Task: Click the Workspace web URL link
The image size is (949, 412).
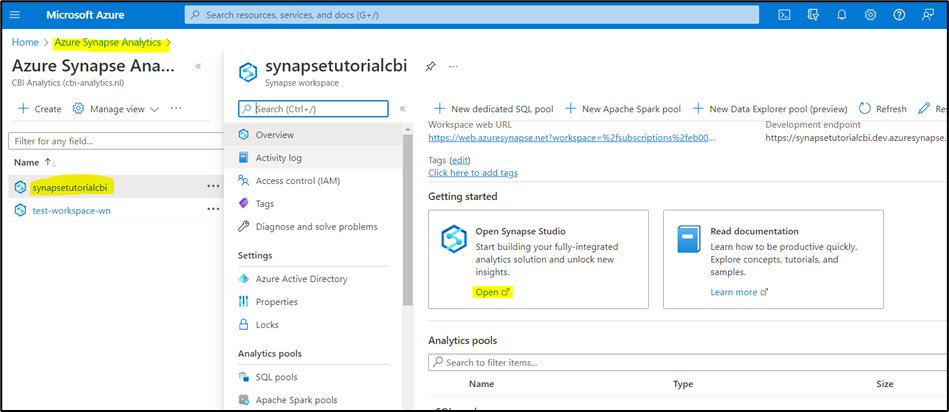Action: click(571, 137)
